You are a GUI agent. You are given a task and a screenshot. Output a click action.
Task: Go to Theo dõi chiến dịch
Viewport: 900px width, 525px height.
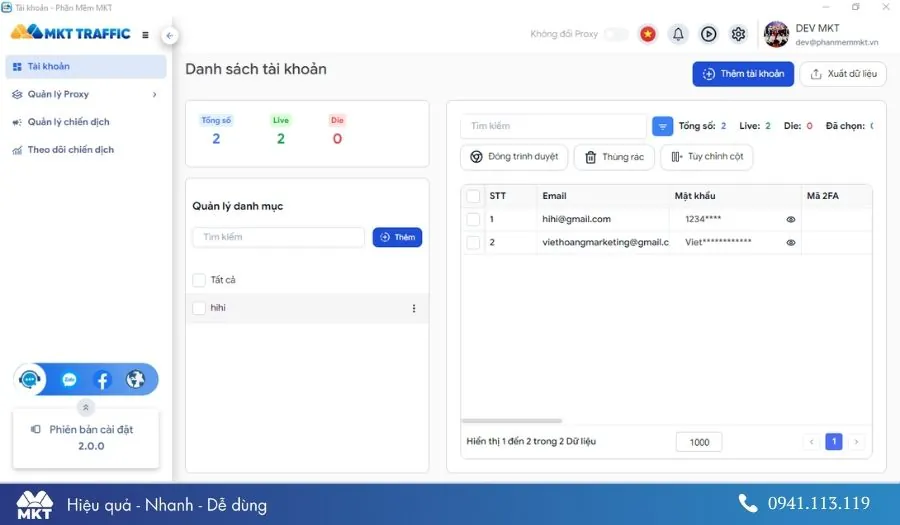[70, 150]
